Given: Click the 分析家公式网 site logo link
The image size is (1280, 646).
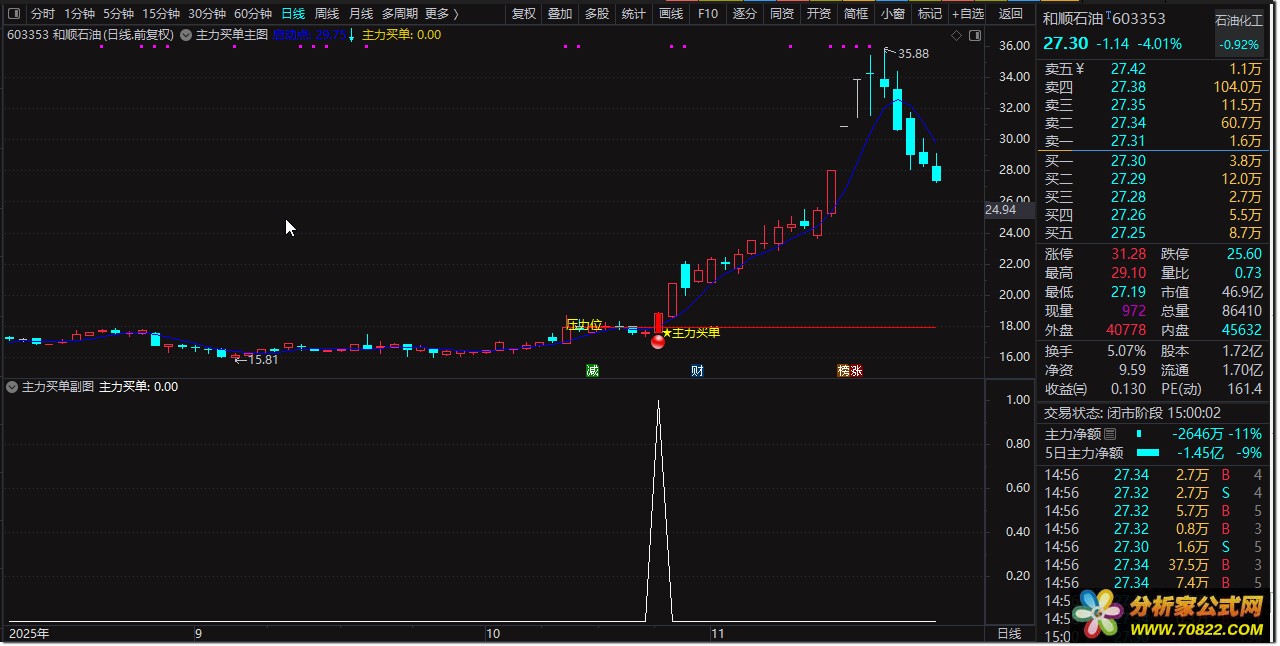Looking at the screenshot, I should pyautogui.click(x=1166, y=615).
